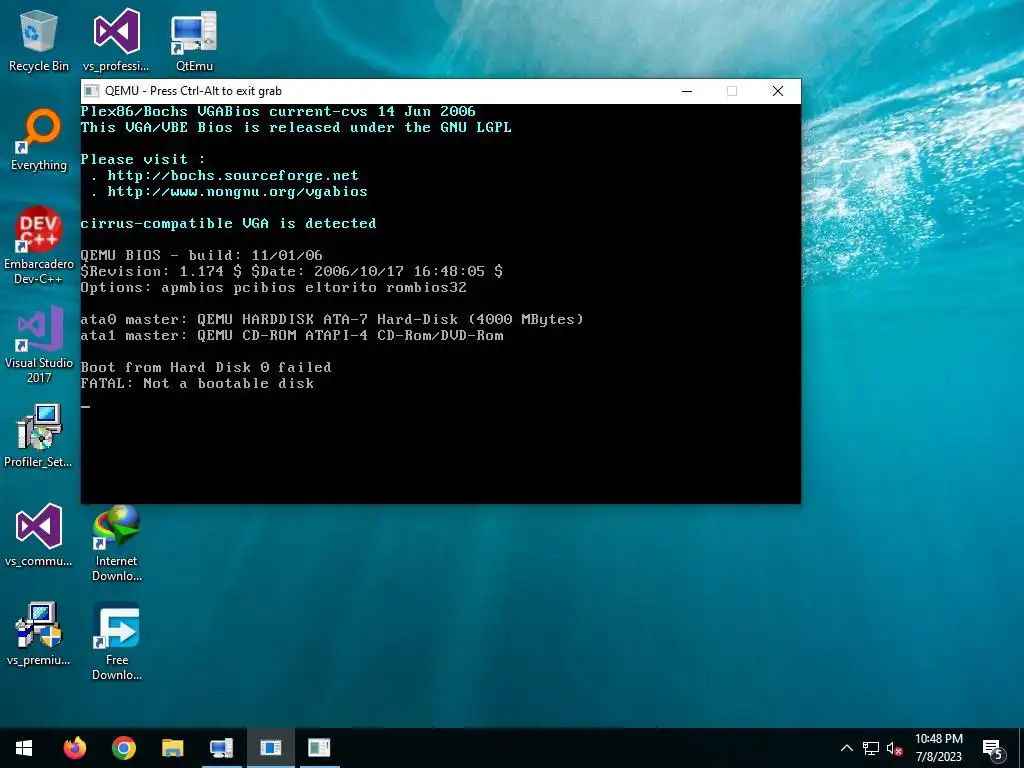Image resolution: width=1024 pixels, height=768 pixels.
Task: Click the http://www.nongnu.org/vgabios line
Action: (237, 191)
